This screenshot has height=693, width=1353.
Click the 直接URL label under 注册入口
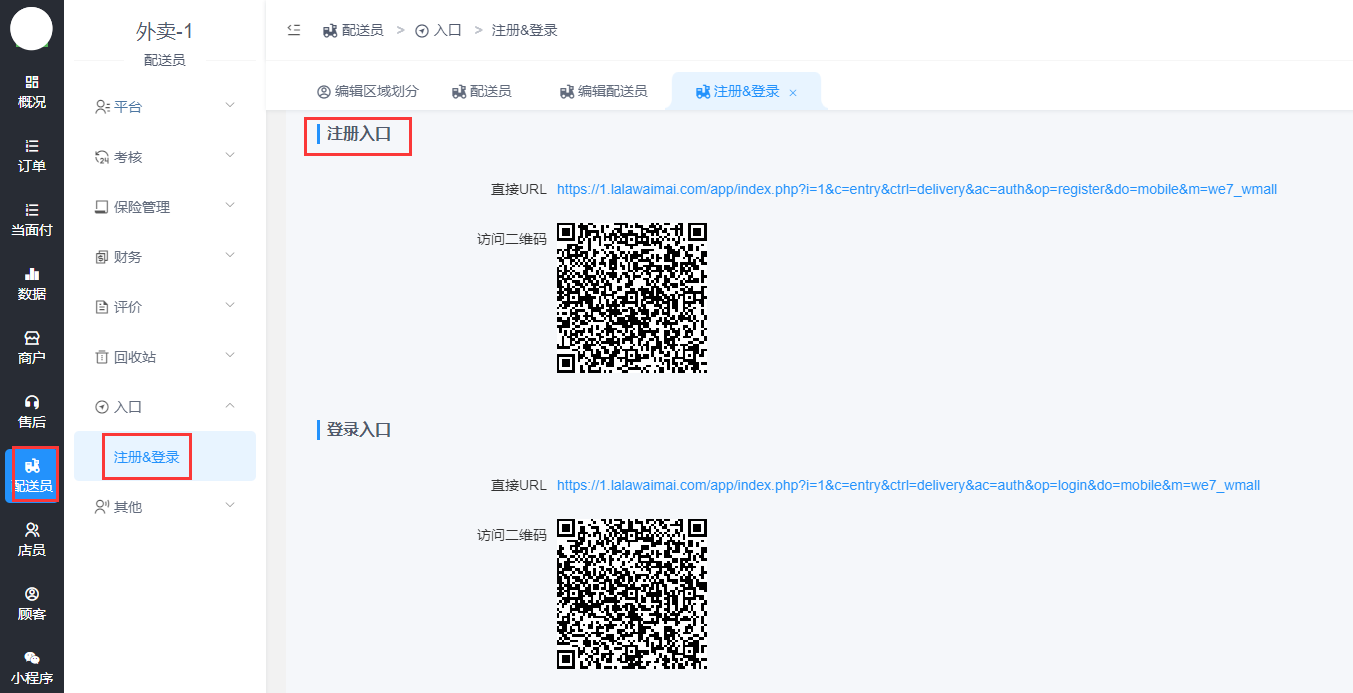[x=519, y=189]
